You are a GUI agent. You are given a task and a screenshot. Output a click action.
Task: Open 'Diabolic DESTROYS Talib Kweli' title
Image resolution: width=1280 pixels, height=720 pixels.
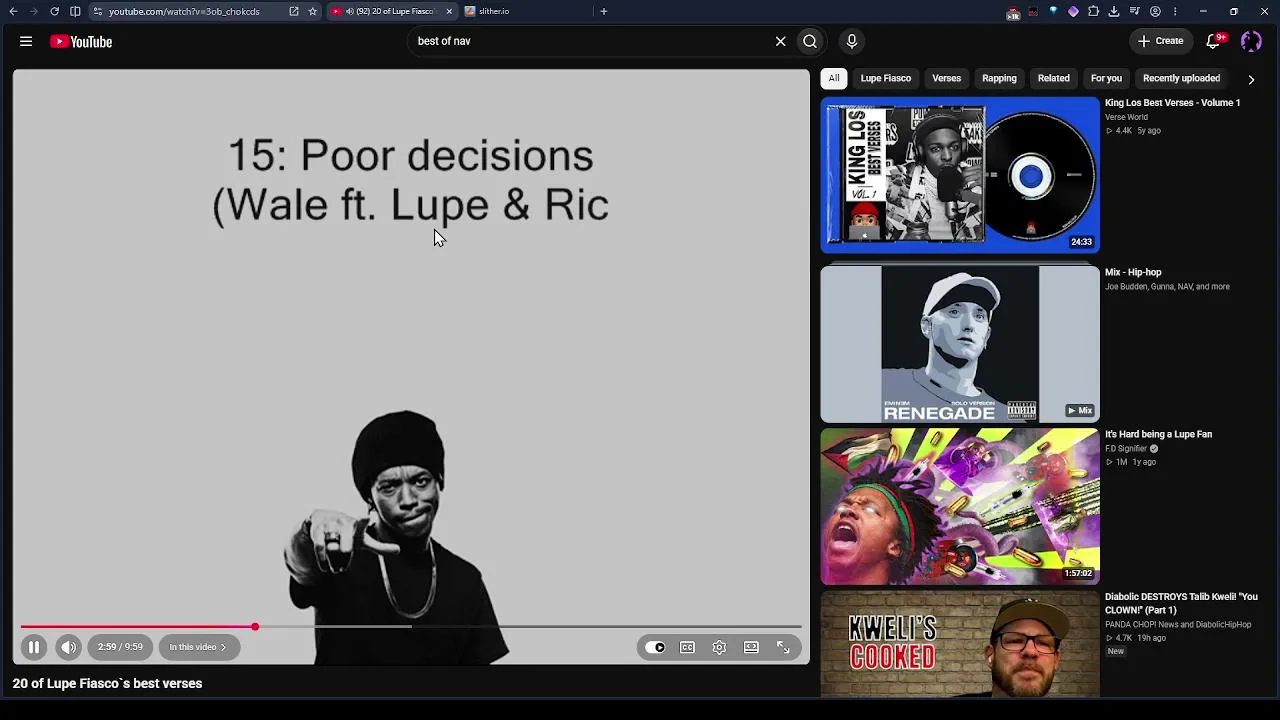point(1181,603)
